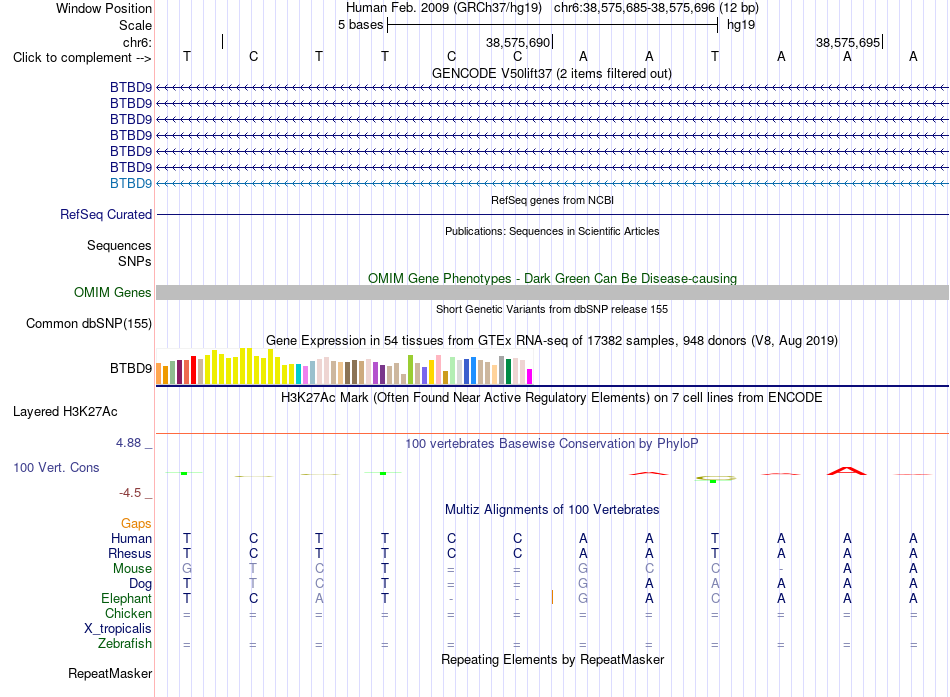Click the gray OMIM Genes bar
This screenshot has width=950, height=697.
tap(552, 293)
